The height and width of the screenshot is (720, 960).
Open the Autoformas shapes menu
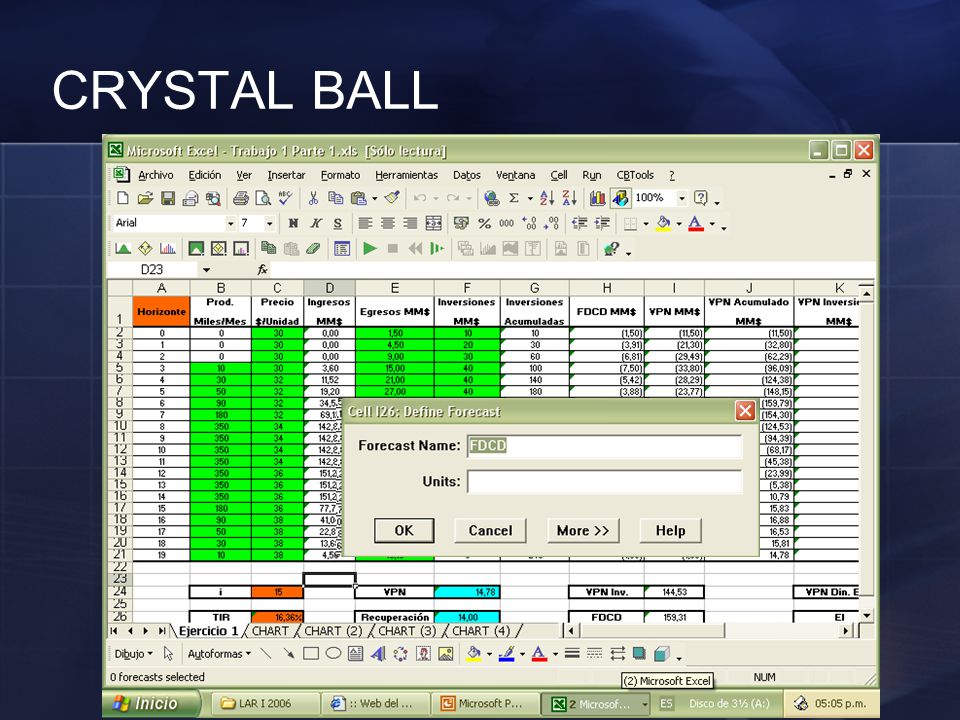(x=219, y=654)
